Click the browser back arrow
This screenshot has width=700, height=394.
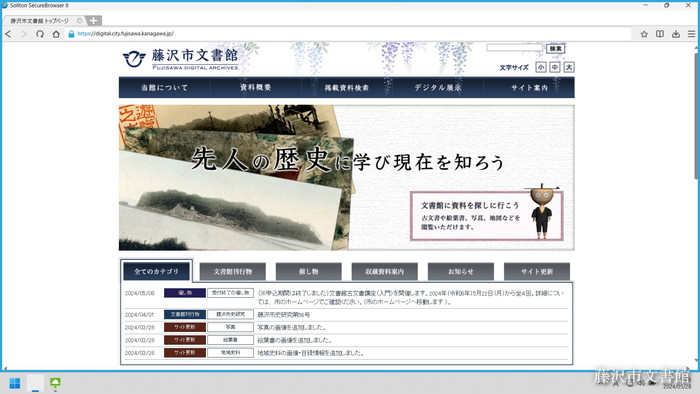[8, 34]
